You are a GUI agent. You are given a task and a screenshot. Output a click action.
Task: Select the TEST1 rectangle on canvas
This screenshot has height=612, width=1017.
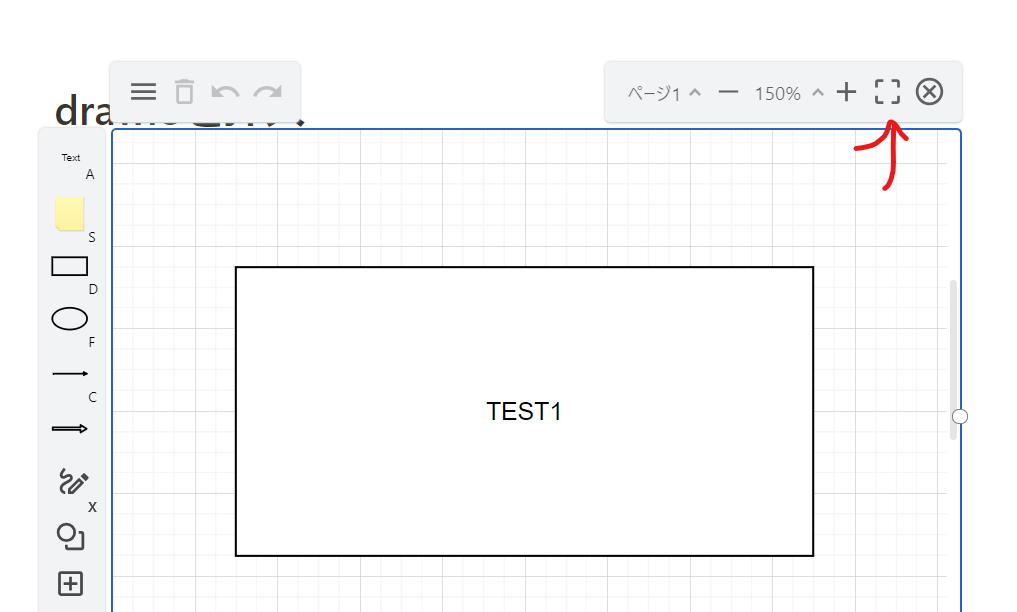pos(524,411)
